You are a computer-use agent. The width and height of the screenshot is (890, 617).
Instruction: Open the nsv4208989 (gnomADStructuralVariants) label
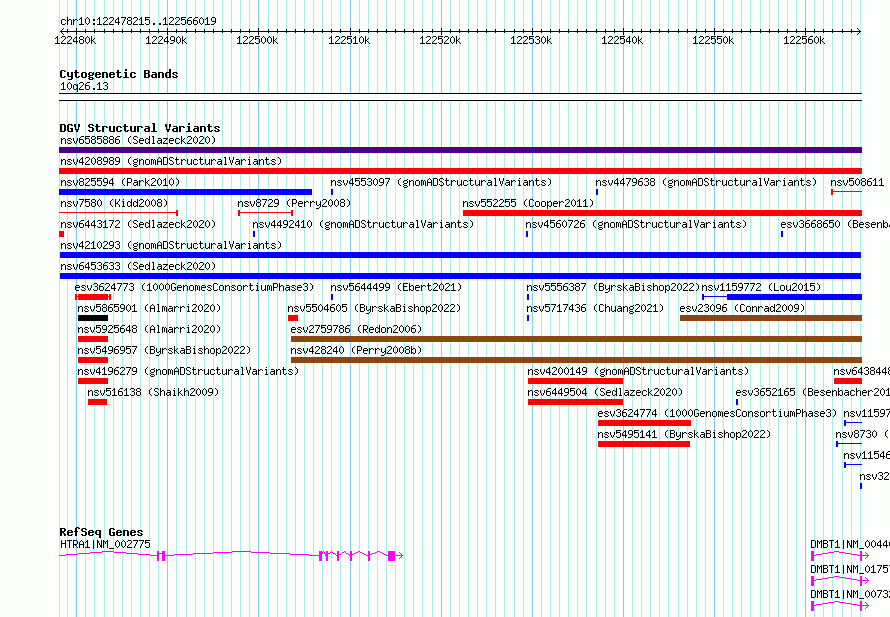point(171,161)
